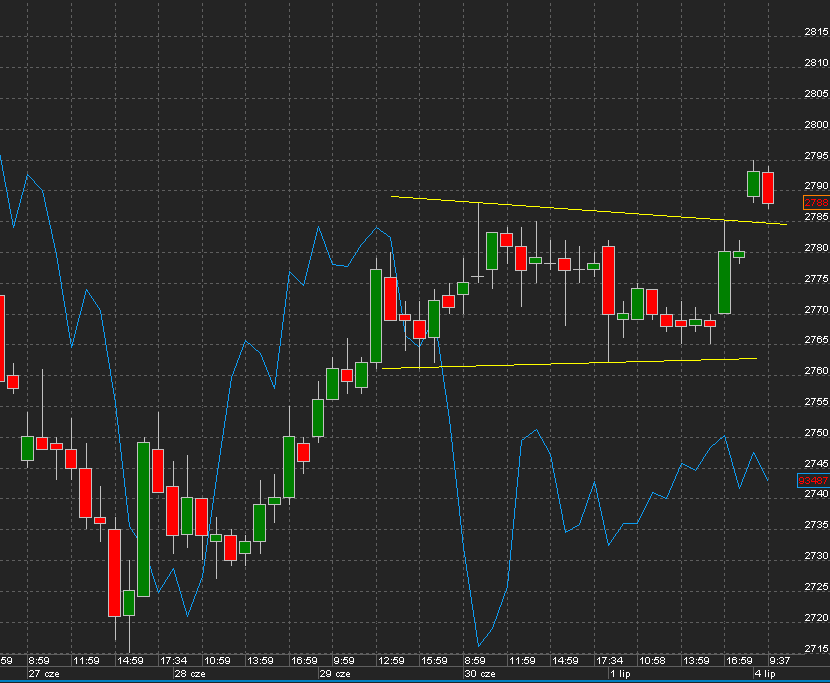830x683 pixels.
Task: Click the 2815 price axis label
Action: pos(816,32)
